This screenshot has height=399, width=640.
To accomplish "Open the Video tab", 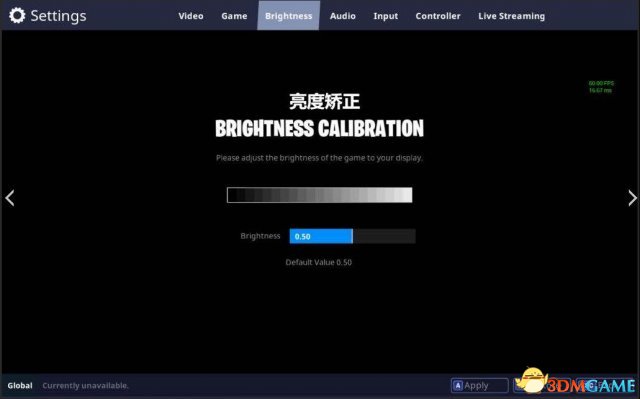I will click(191, 16).
